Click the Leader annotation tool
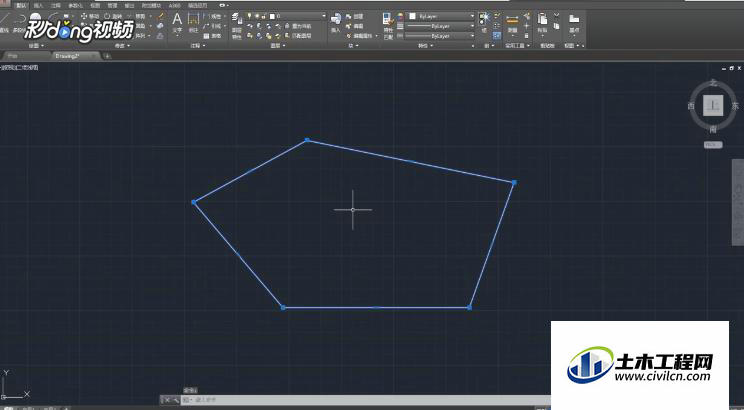The width and height of the screenshot is (744, 410). 212,26
